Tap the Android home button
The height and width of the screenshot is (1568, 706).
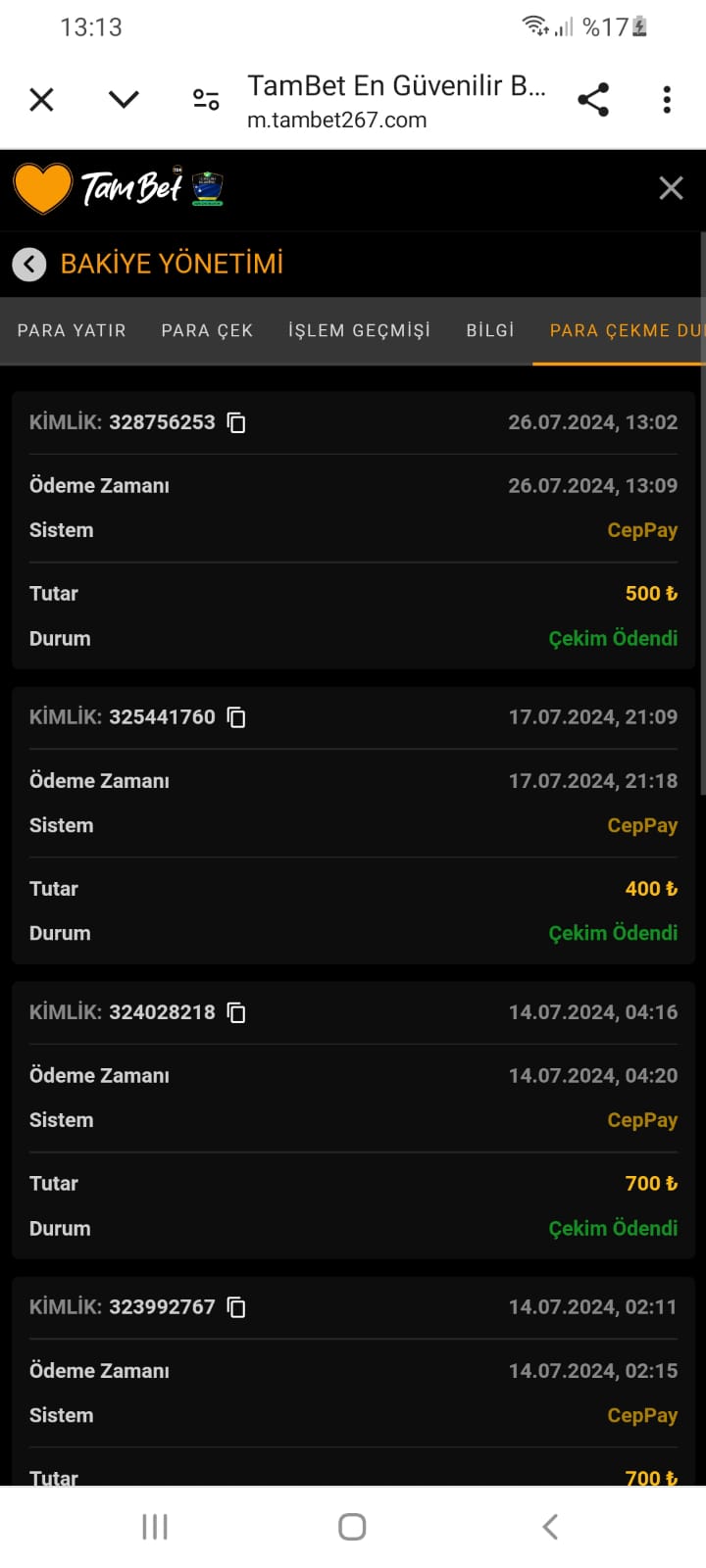pos(352,1526)
